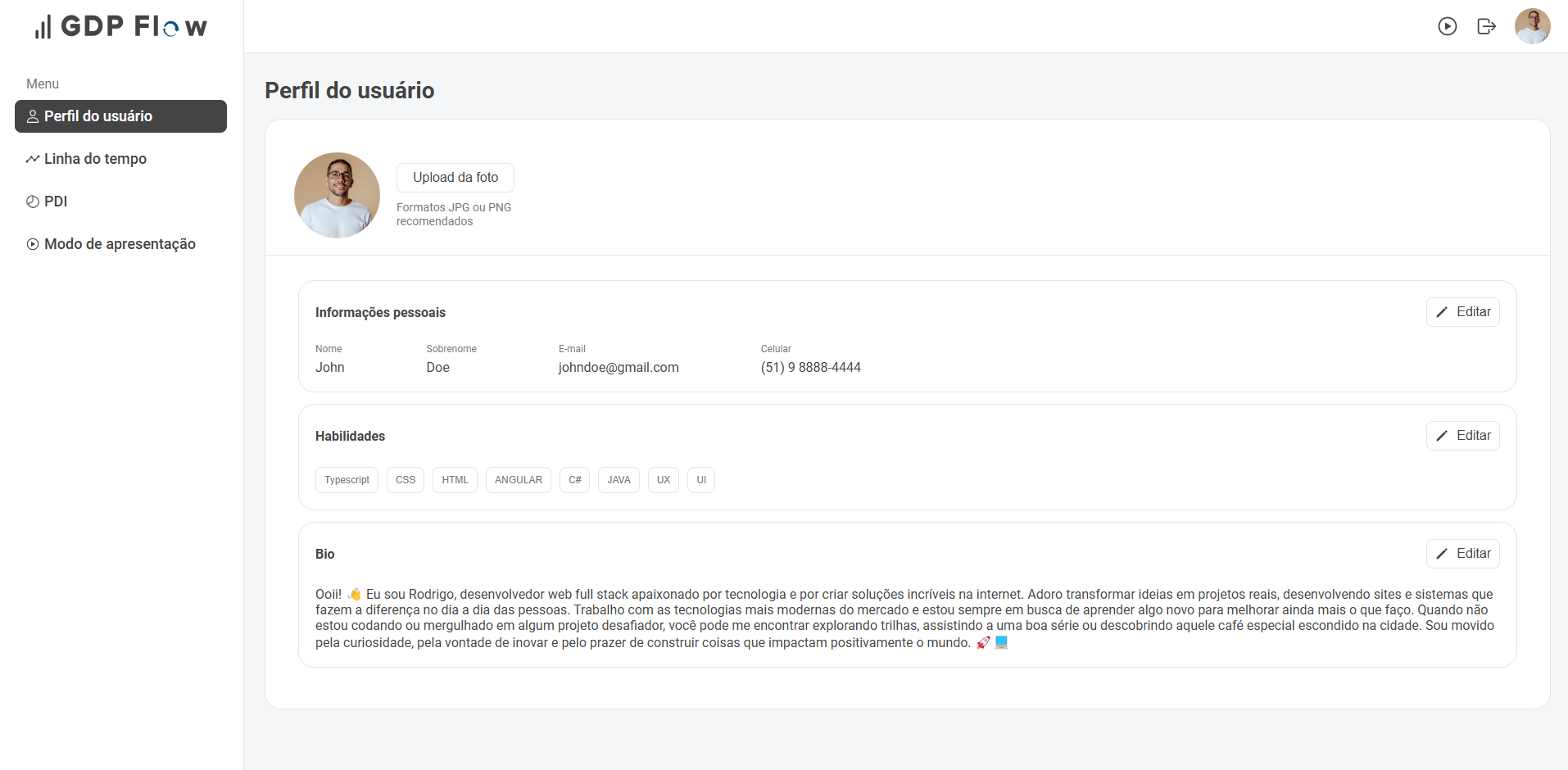Click the pencil icon on the Bio section

pos(1443,554)
